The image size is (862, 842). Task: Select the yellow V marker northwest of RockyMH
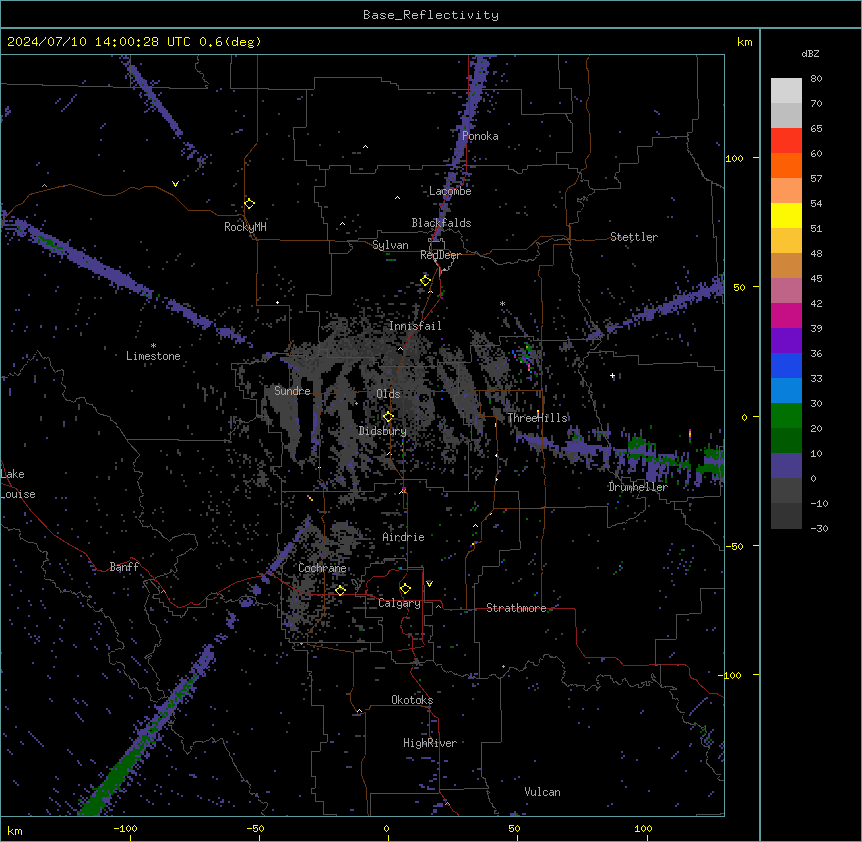tap(175, 184)
